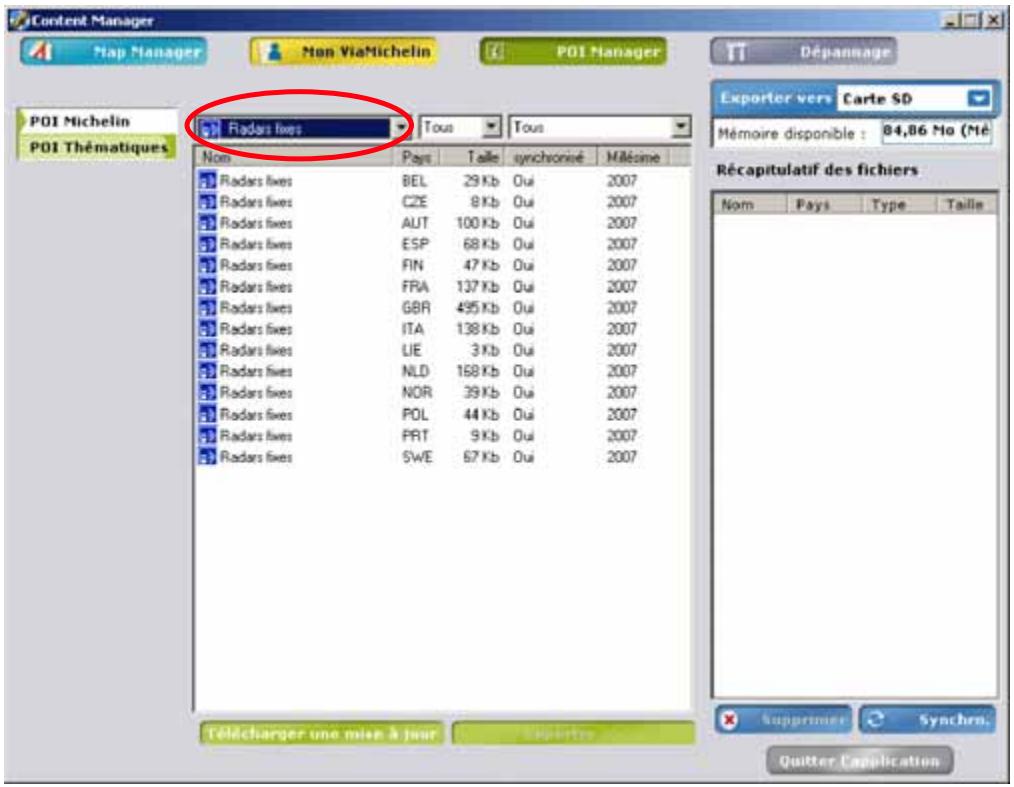Click radar icon of CZE row
Image resolution: width=1014 pixels, height=787 pixels.
coord(208,202)
